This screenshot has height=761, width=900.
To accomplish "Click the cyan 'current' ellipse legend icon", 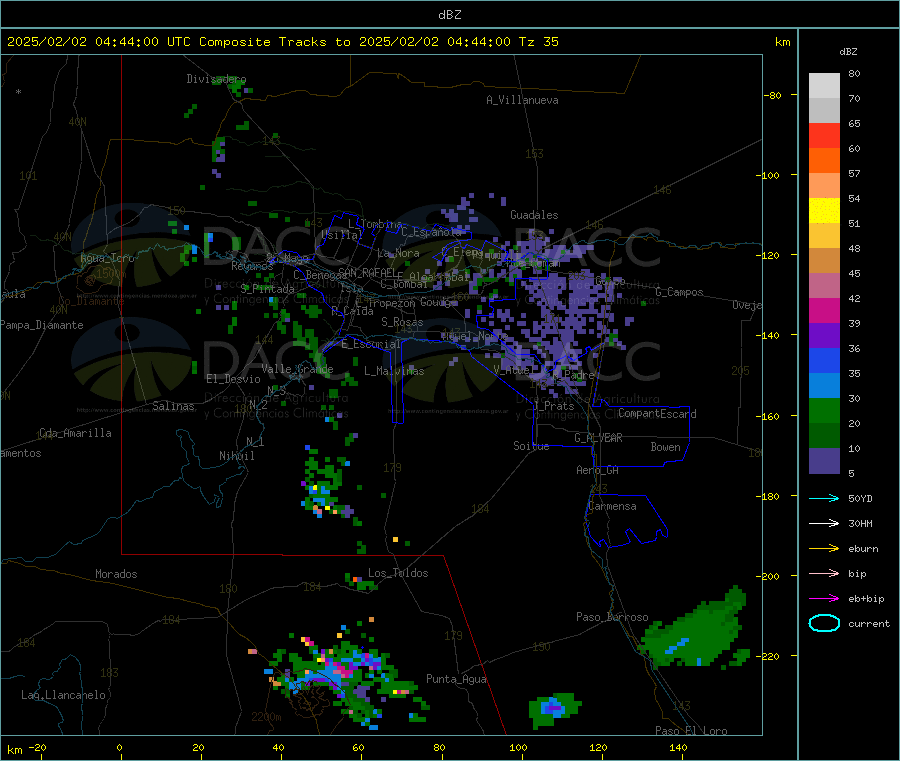I will coord(824,623).
